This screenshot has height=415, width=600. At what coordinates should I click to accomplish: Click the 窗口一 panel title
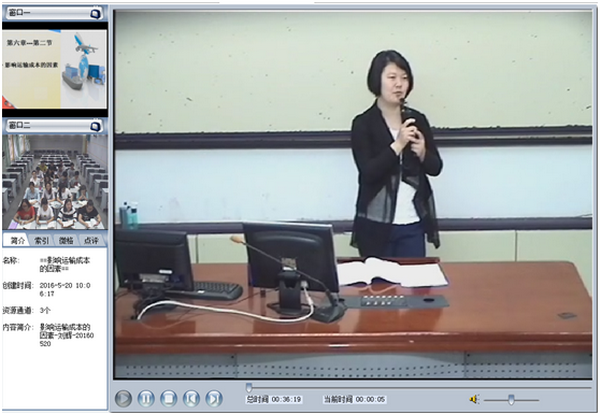point(20,14)
